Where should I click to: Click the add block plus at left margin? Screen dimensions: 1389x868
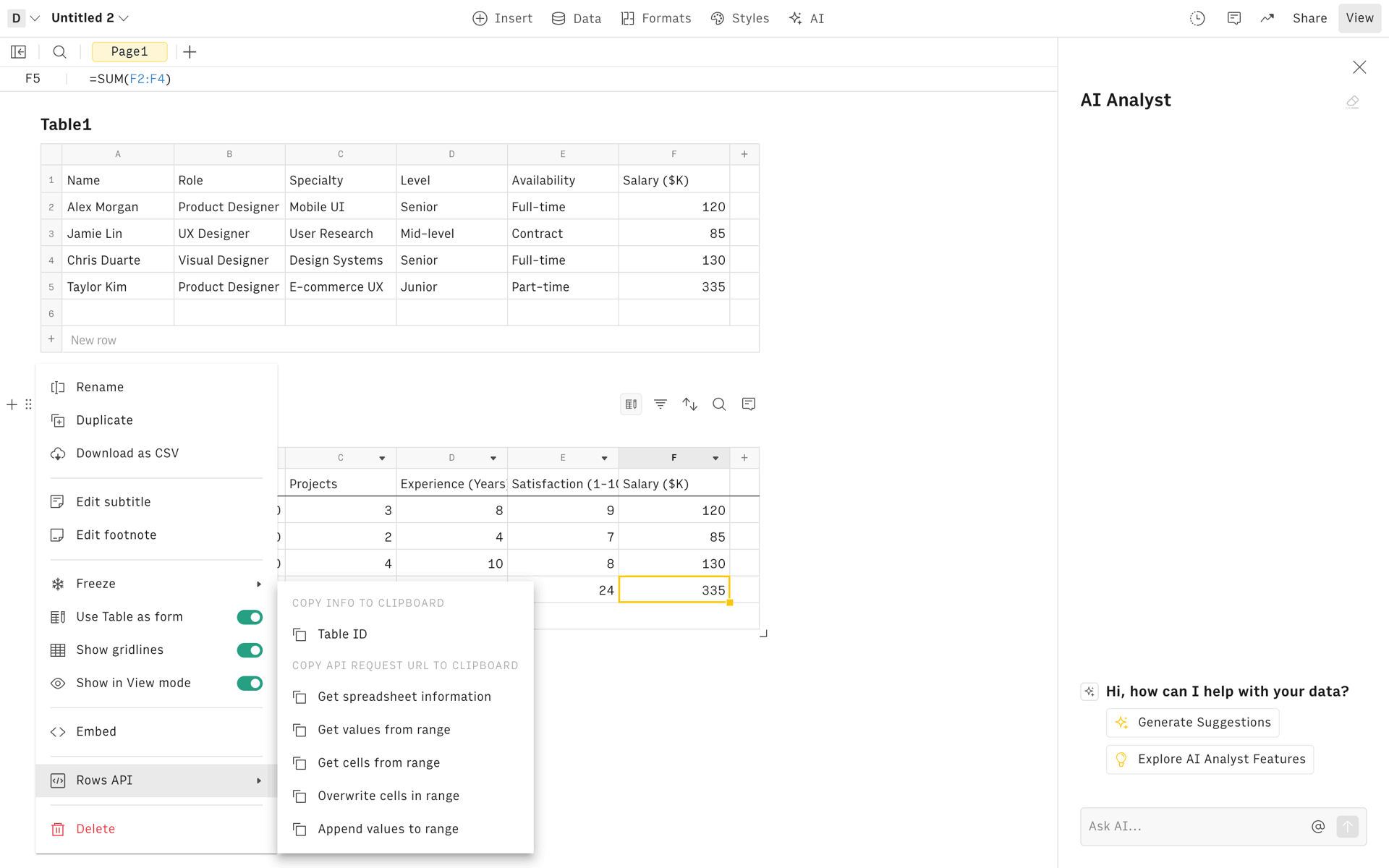[x=12, y=404]
